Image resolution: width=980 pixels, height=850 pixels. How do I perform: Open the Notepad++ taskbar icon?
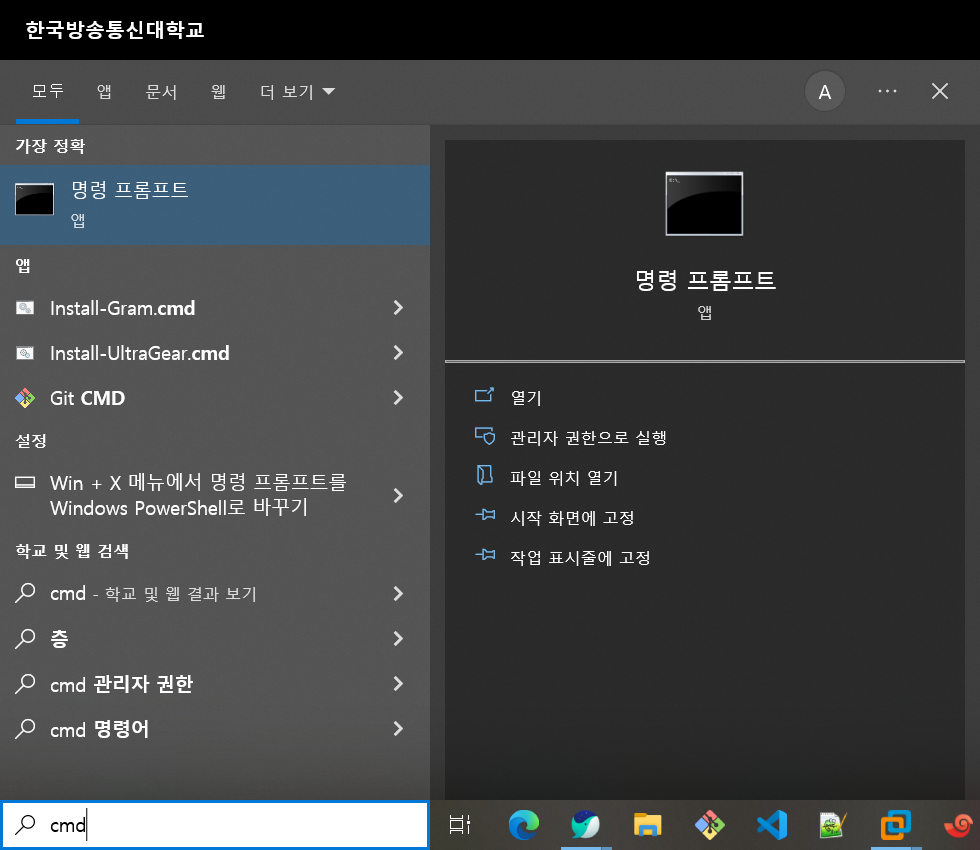pyautogui.click(x=833, y=825)
